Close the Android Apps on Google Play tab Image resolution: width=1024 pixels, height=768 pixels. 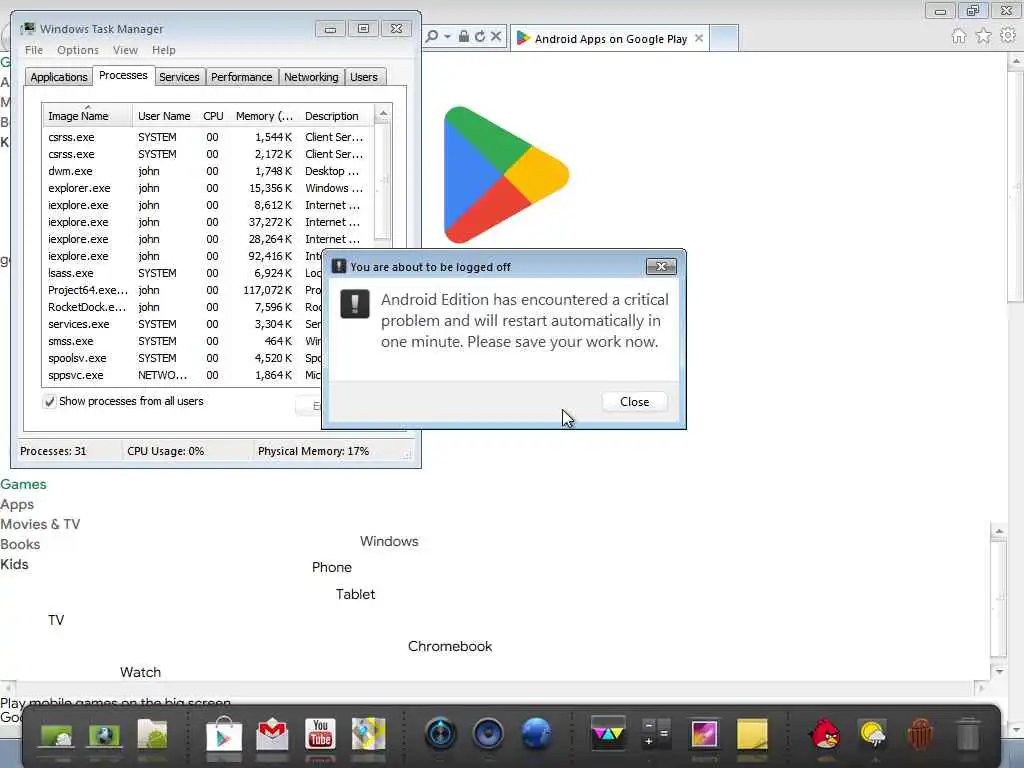coord(699,38)
